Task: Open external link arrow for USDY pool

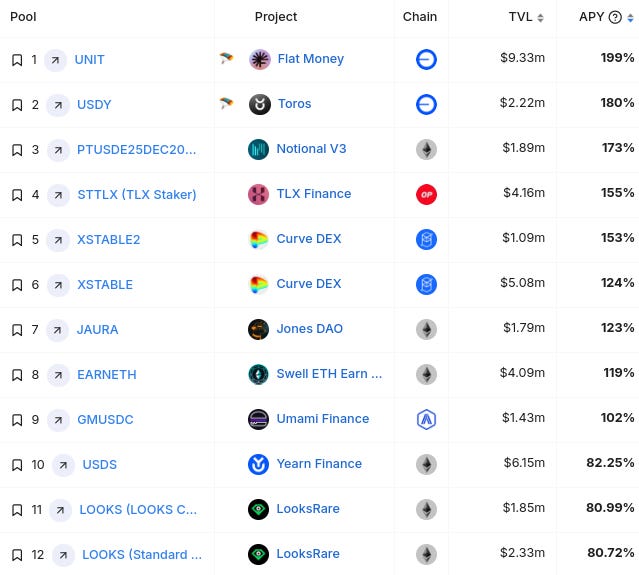Action: point(58,105)
